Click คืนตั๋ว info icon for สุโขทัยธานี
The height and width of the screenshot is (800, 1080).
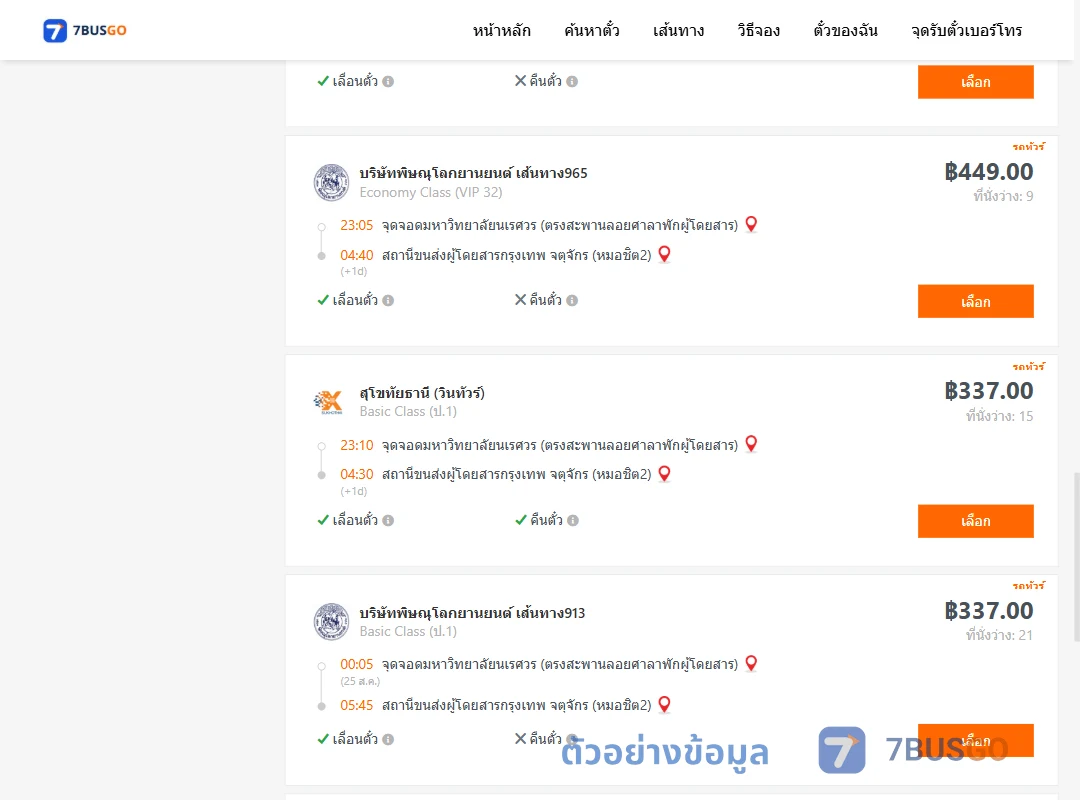point(573,520)
